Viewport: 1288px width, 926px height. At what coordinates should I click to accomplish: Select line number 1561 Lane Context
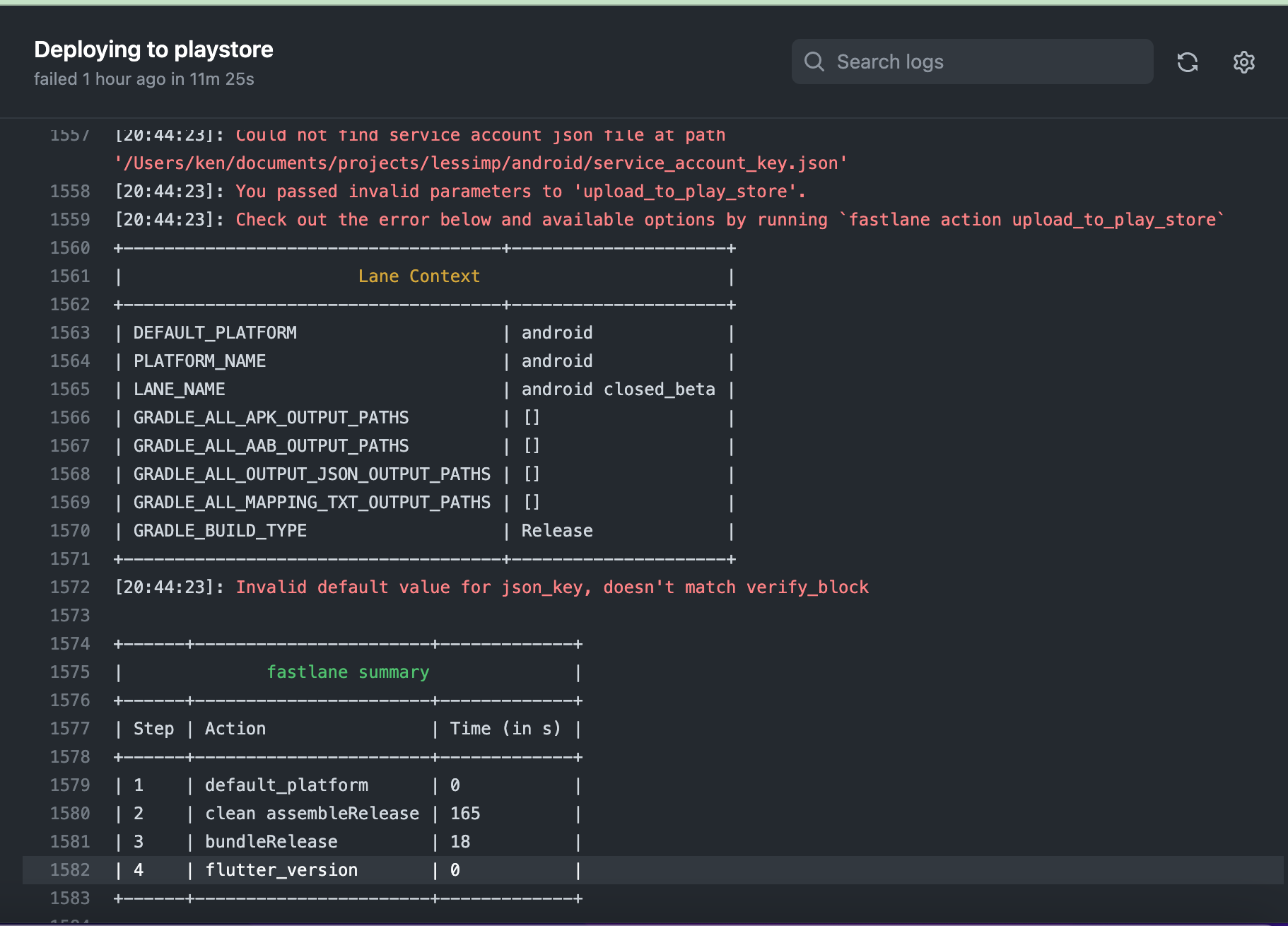70,276
